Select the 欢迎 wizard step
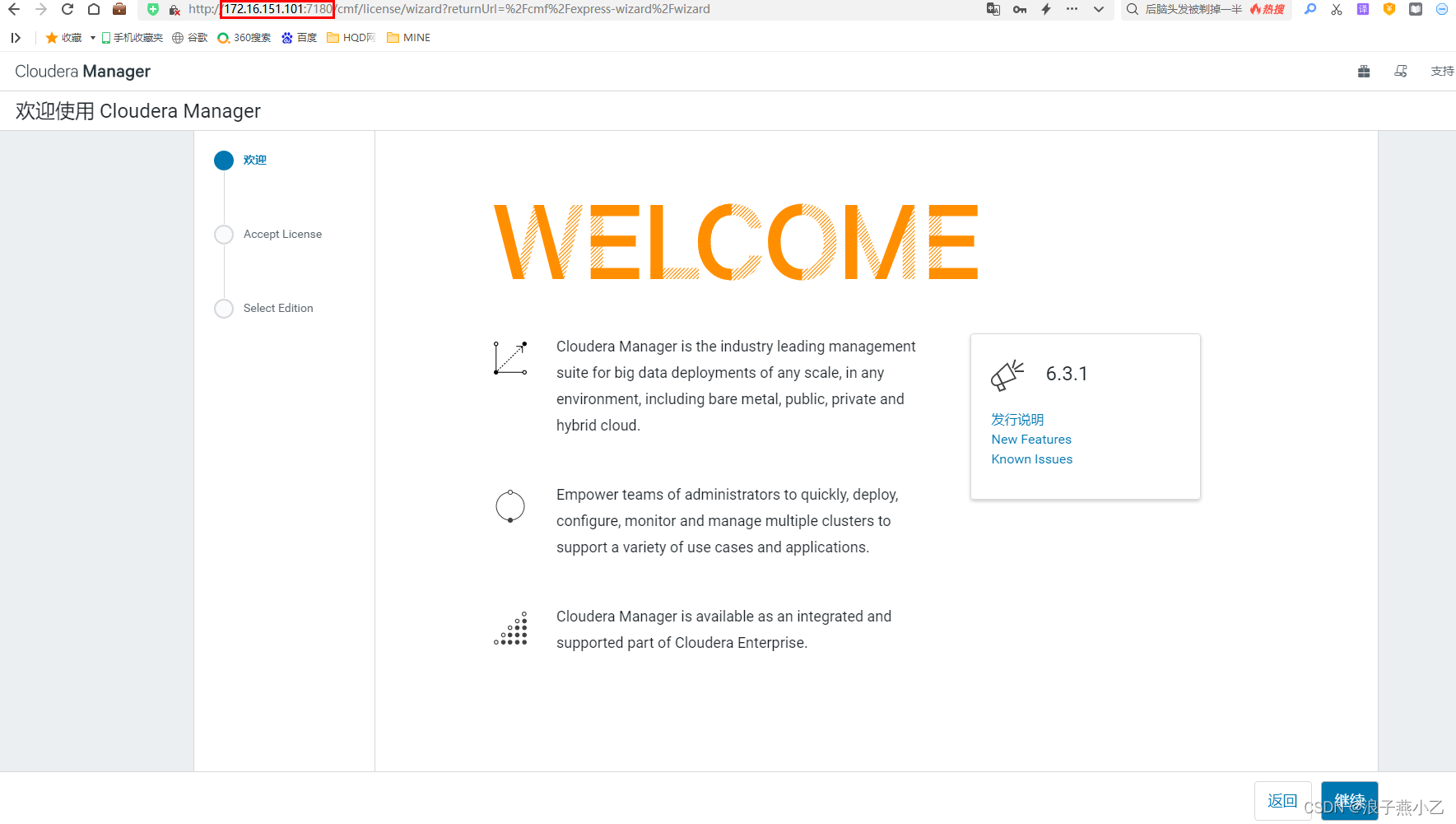 pos(255,160)
